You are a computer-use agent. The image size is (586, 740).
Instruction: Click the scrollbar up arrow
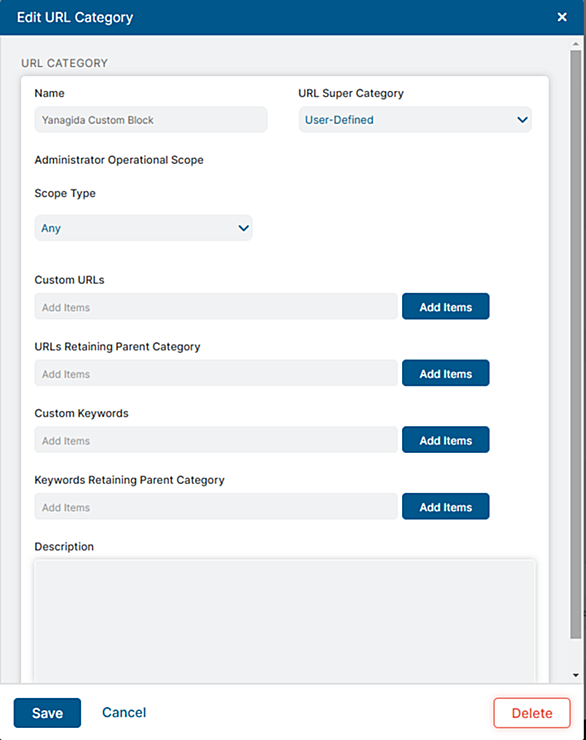[x=576, y=44]
